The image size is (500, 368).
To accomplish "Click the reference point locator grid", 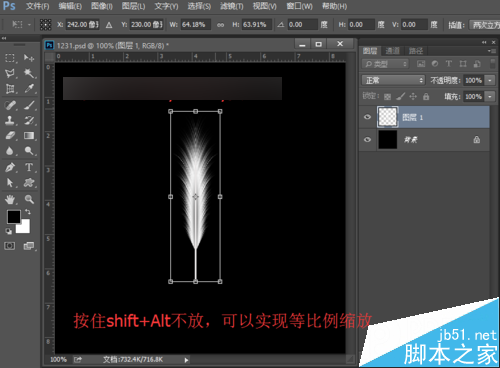I will (x=46, y=24).
